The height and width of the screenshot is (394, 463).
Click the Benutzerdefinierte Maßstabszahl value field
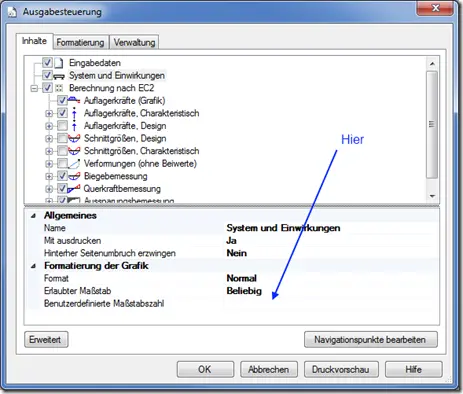click(x=331, y=304)
